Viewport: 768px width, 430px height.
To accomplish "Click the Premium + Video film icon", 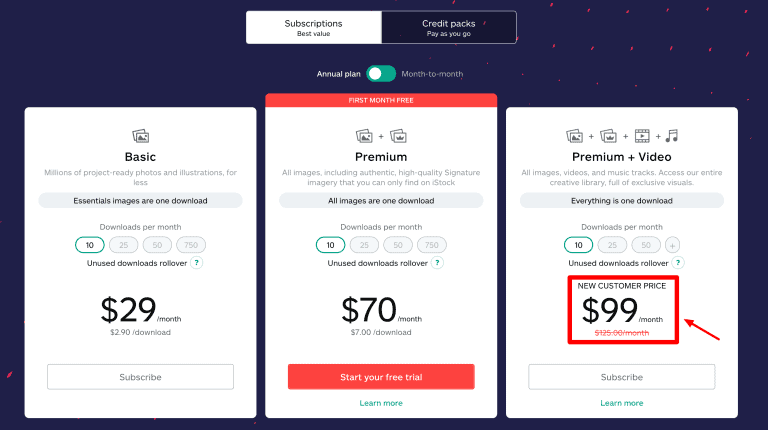I will click(641, 135).
